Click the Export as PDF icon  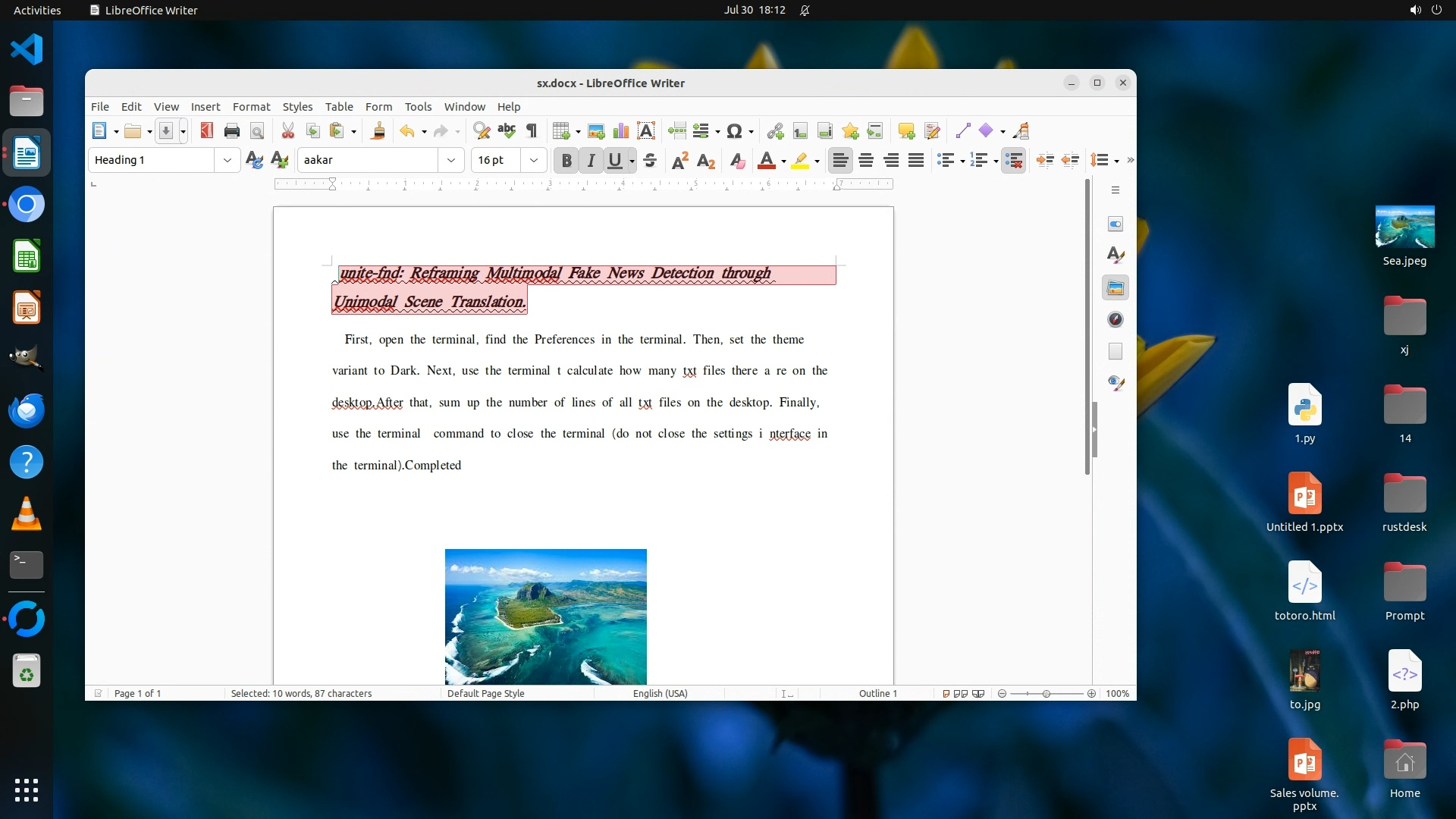tap(206, 130)
